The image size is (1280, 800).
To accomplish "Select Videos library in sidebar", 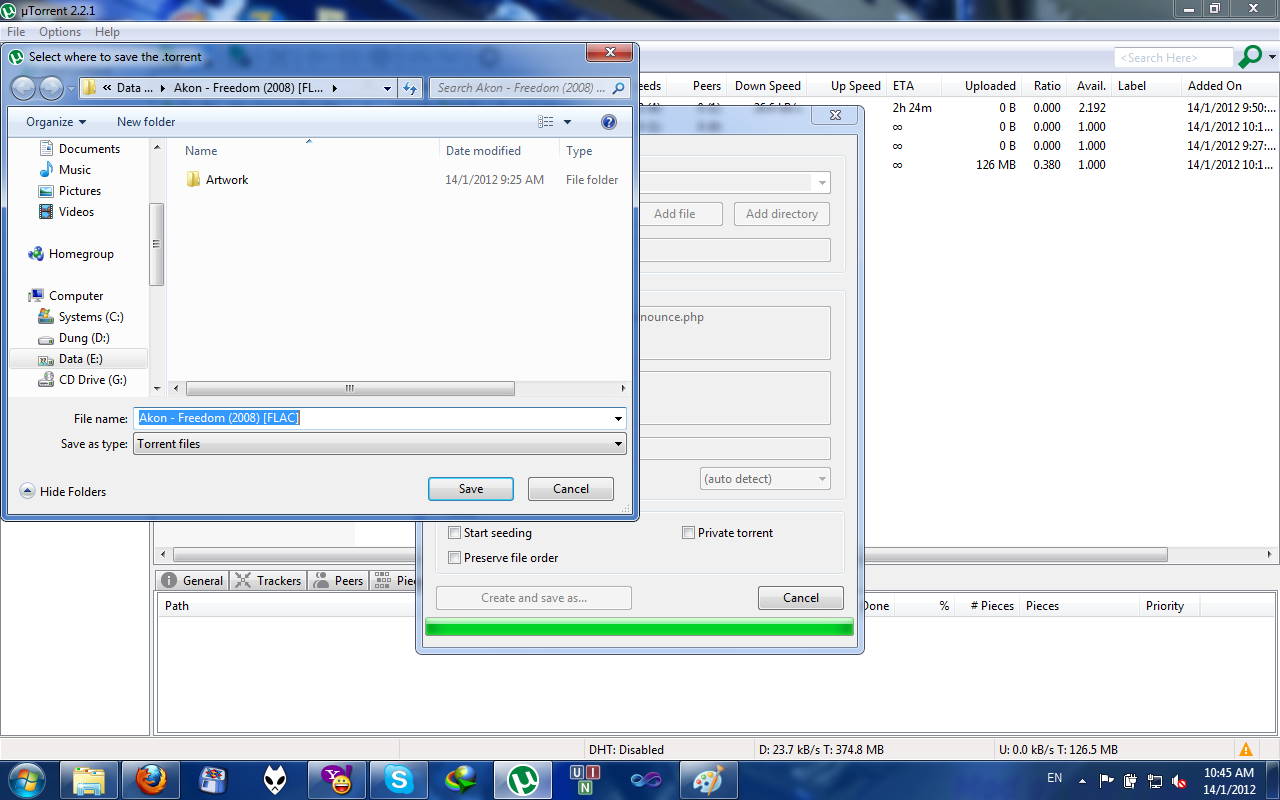I will point(76,212).
